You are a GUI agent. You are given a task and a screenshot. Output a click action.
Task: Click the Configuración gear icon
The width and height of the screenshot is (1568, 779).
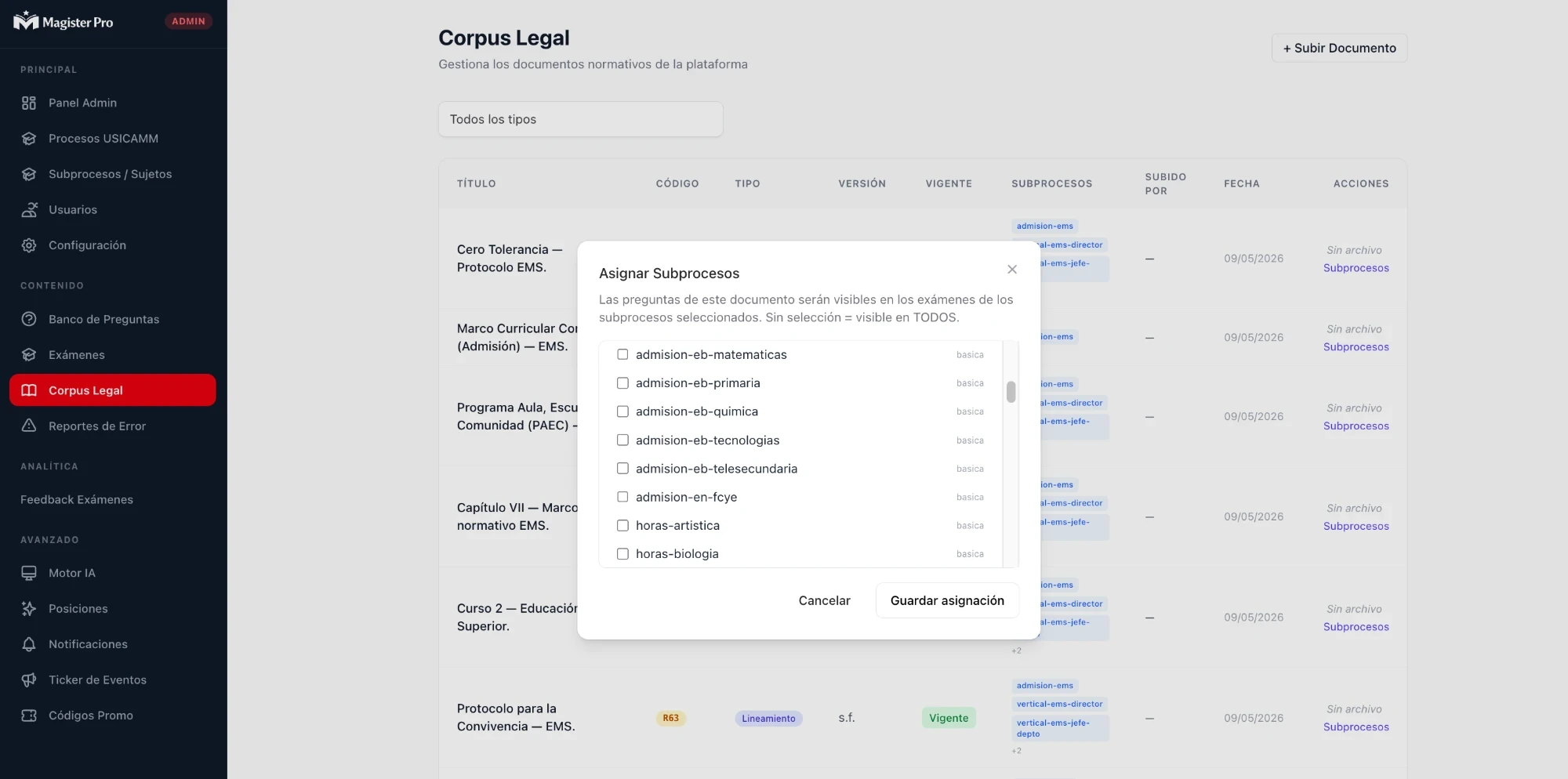[29, 245]
